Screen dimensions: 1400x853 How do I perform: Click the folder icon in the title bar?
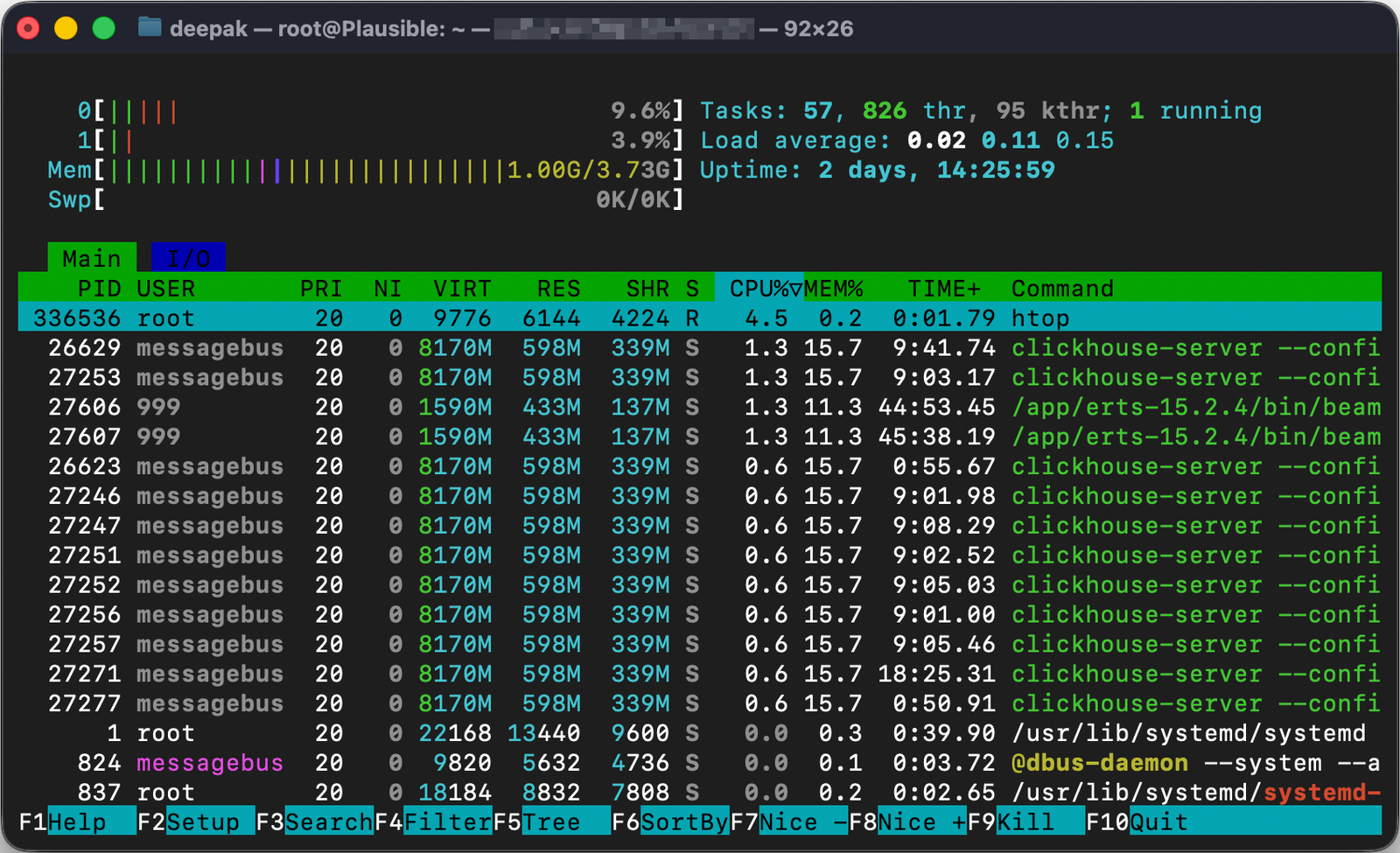coord(150,27)
